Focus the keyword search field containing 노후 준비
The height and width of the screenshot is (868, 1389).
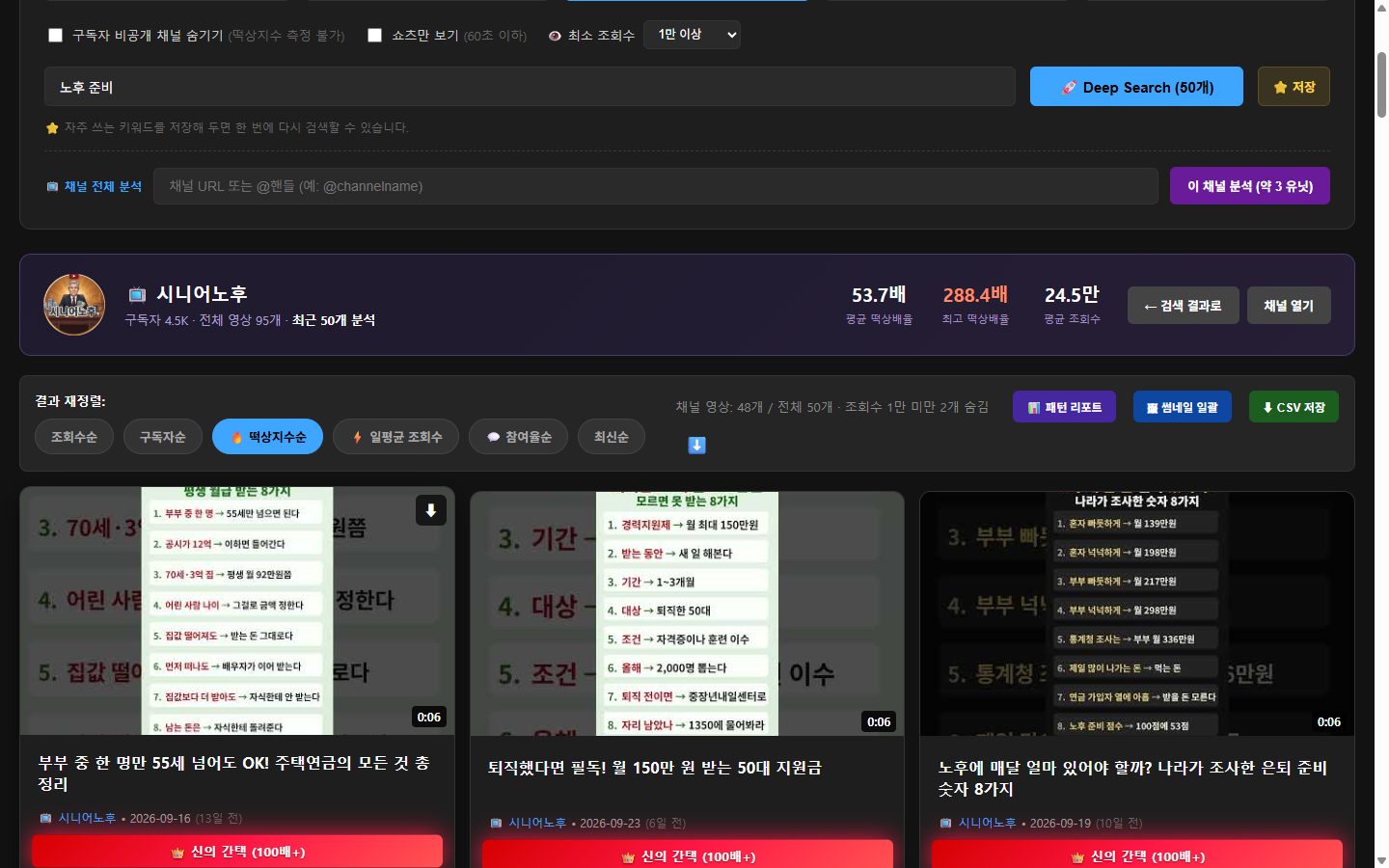coord(530,87)
